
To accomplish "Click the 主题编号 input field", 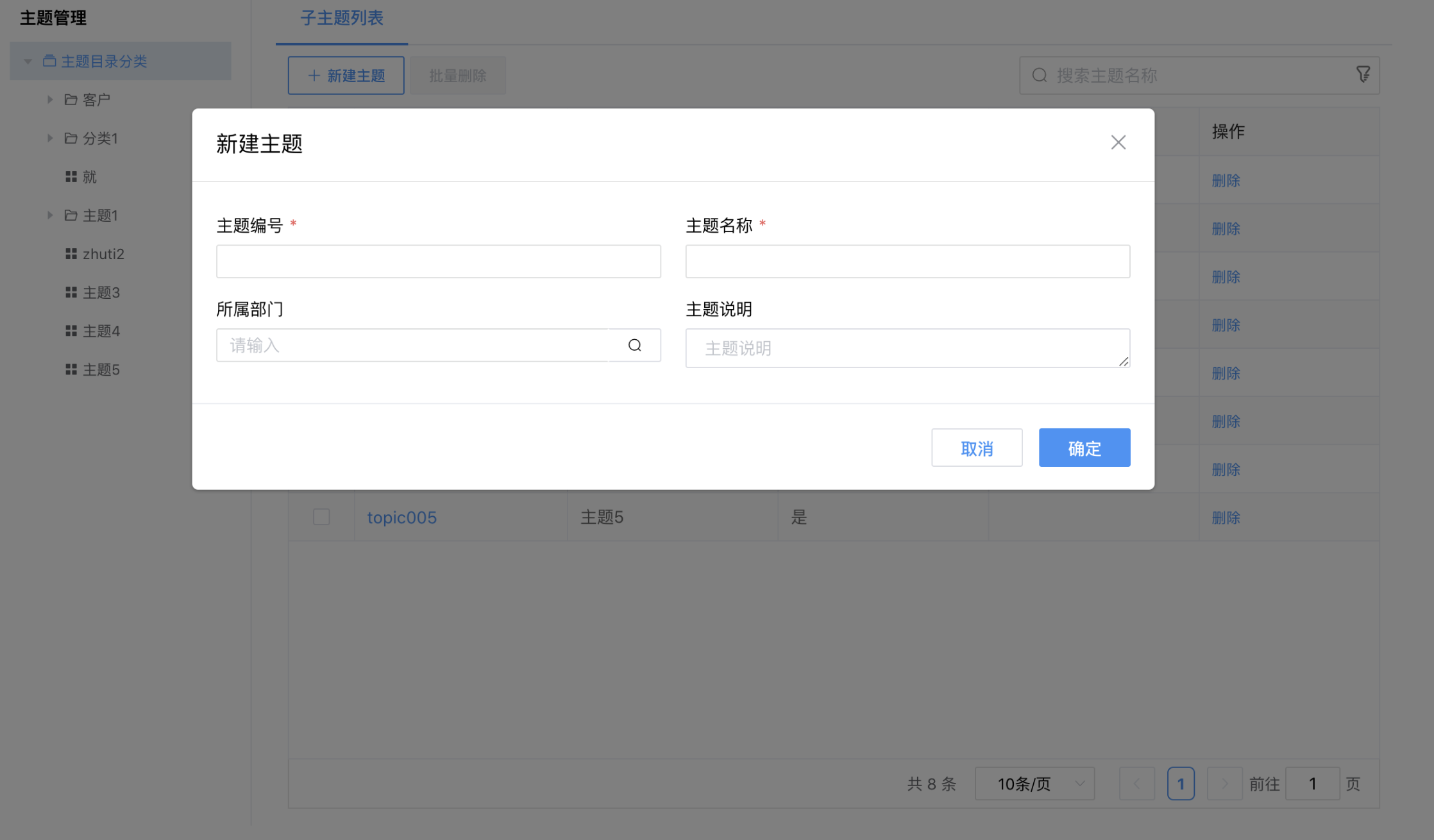I will coord(438,262).
